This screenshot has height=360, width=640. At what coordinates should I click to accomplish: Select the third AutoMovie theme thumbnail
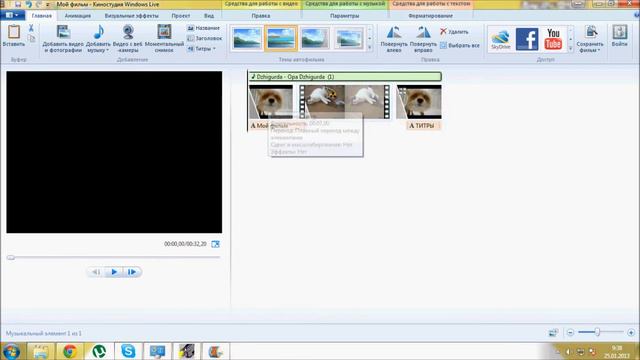pos(315,38)
